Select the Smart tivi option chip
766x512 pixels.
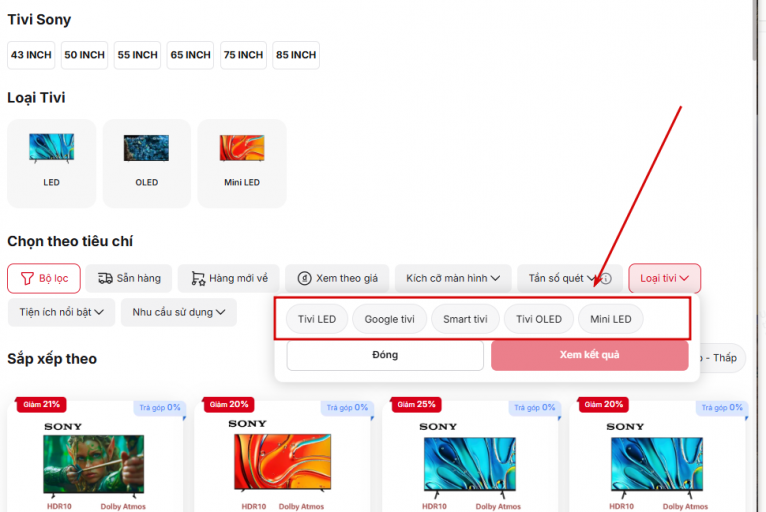pos(465,319)
